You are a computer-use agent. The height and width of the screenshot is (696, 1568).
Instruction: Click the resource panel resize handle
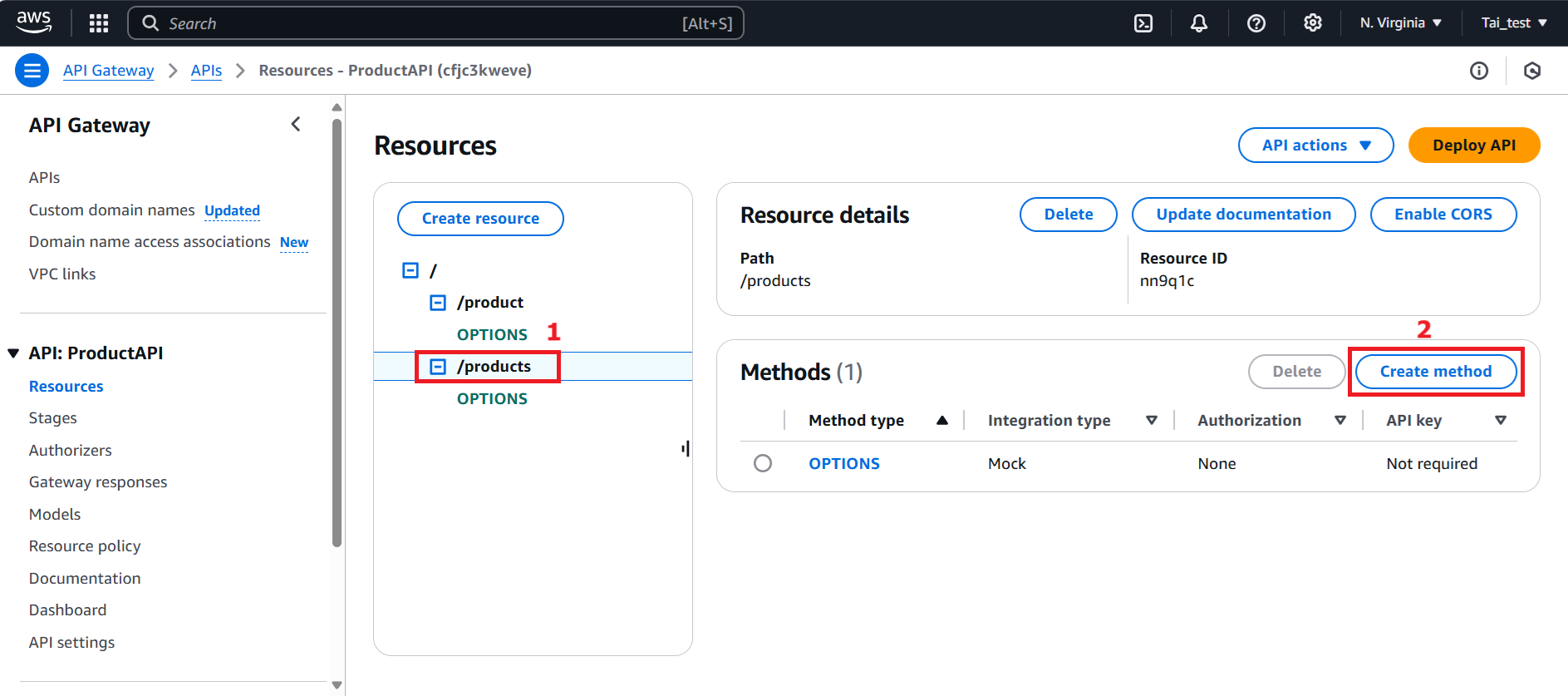point(686,449)
